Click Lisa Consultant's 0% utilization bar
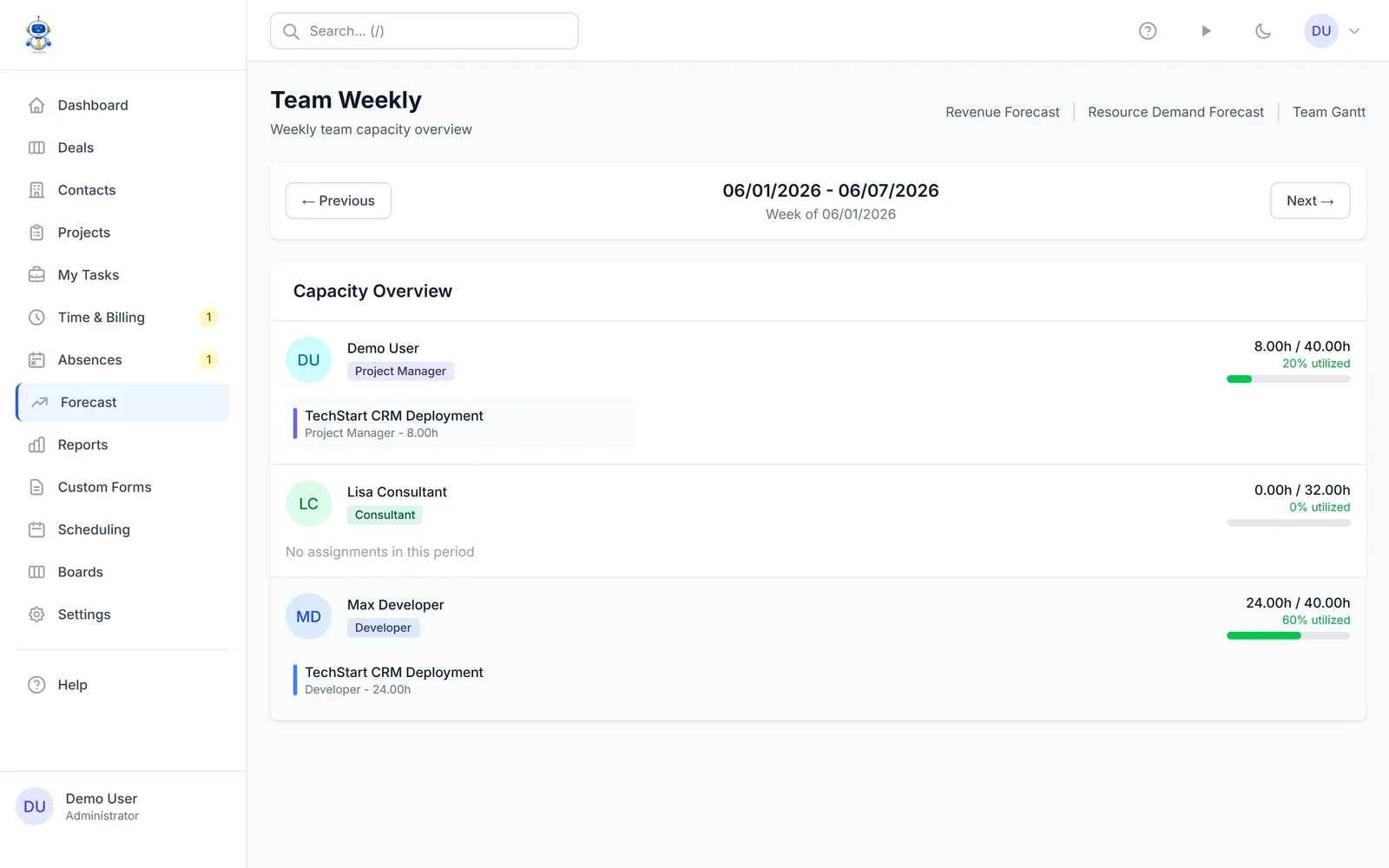1389x868 pixels. pyautogui.click(x=1288, y=523)
